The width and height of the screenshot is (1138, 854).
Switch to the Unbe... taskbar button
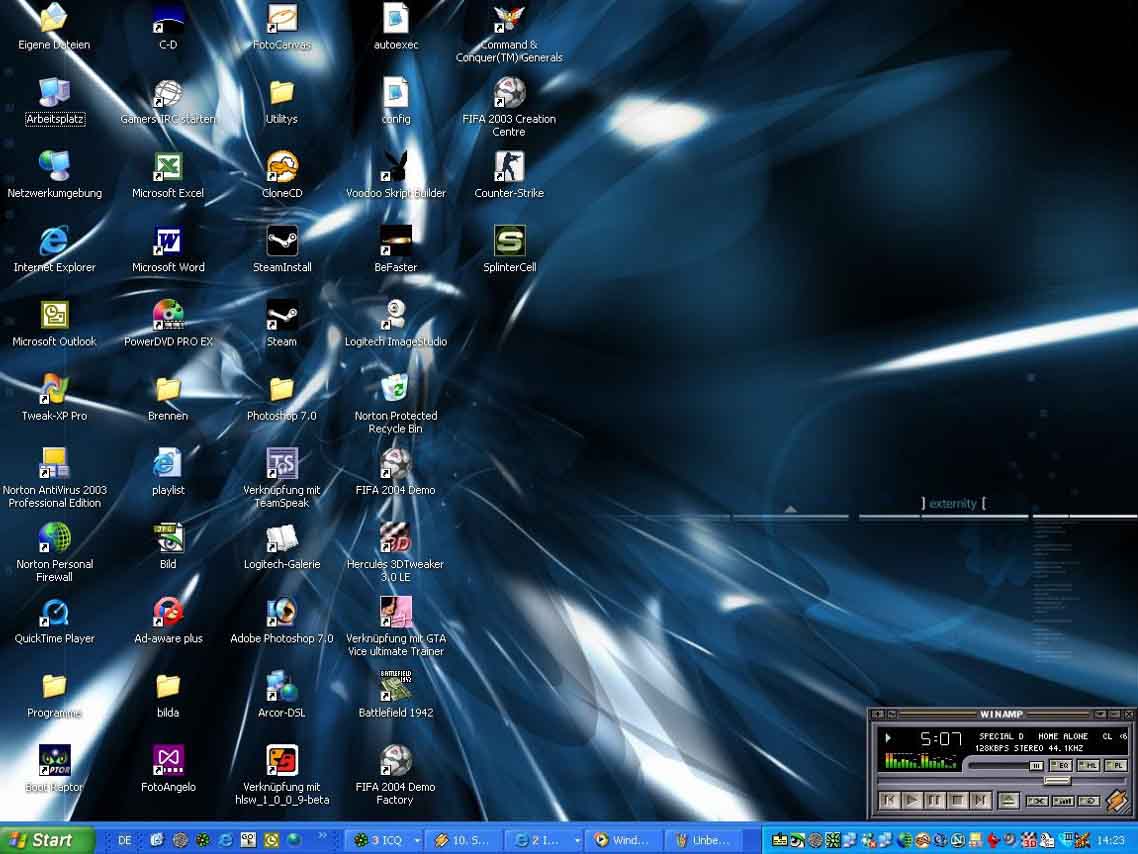pos(702,840)
